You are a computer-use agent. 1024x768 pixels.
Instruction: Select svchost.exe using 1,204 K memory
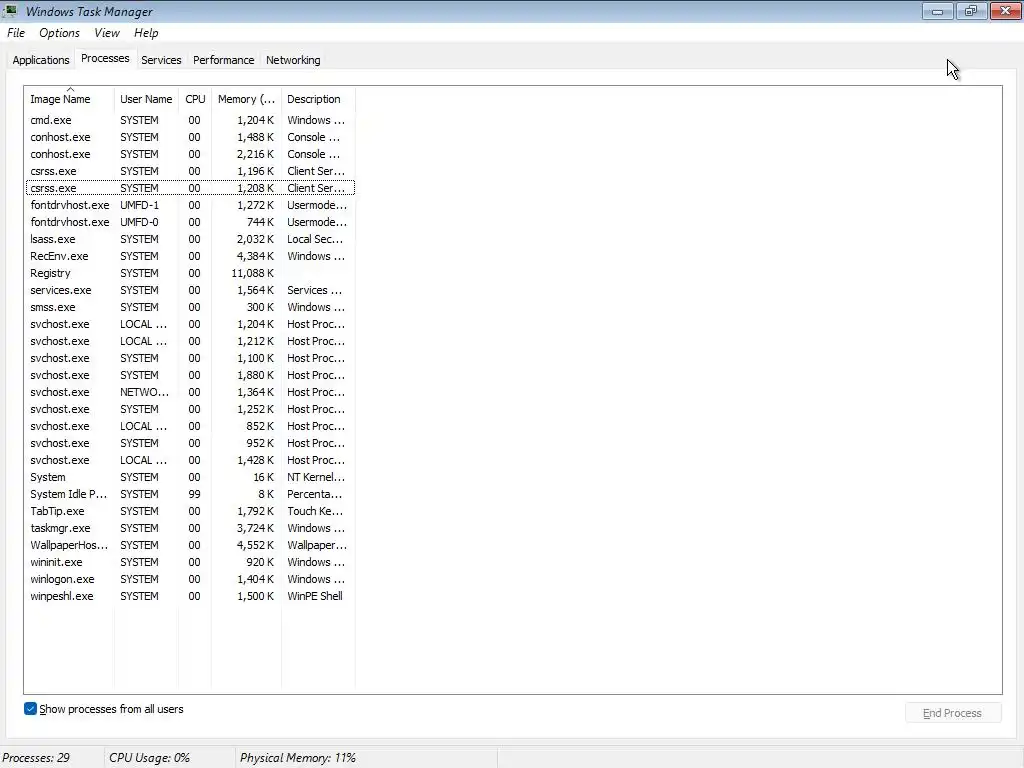tap(190, 324)
